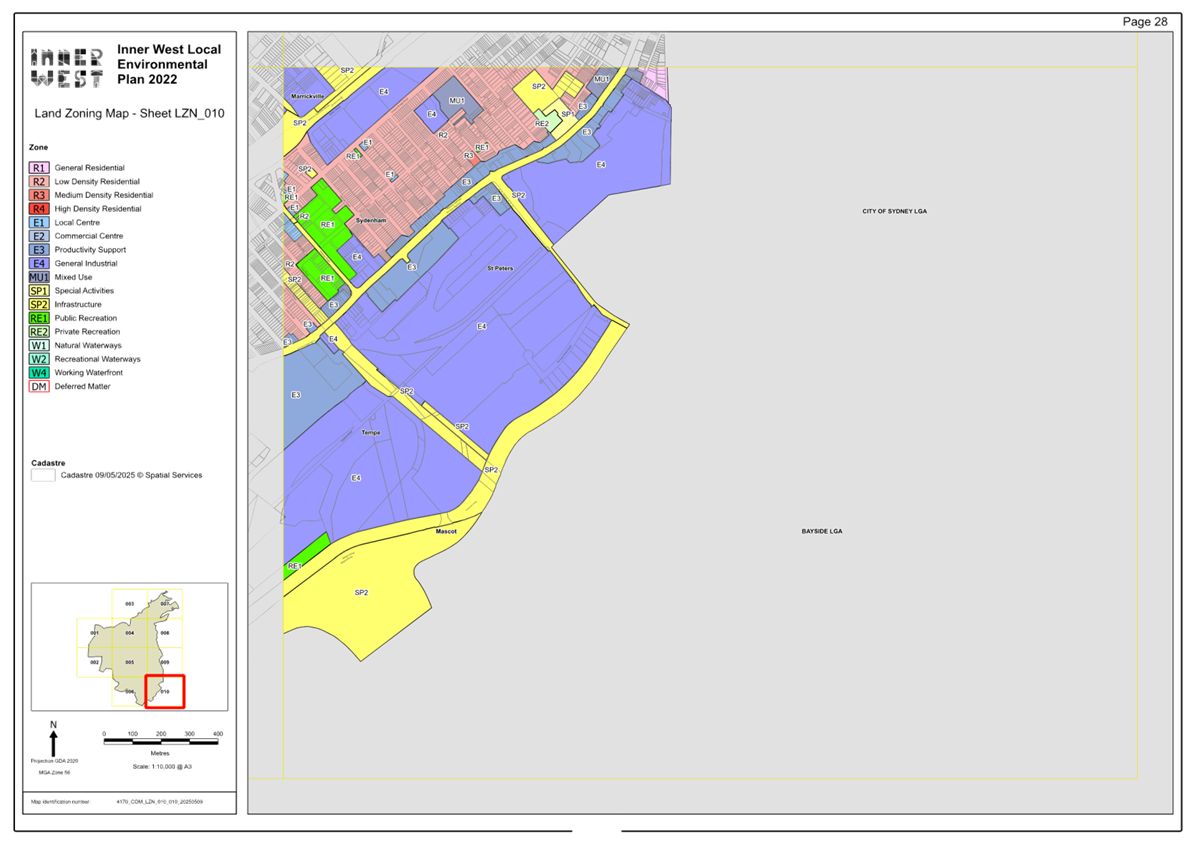Click the R2 Low Density Residential swatch
The height and width of the screenshot is (844, 1195).
[x=39, y=181]
